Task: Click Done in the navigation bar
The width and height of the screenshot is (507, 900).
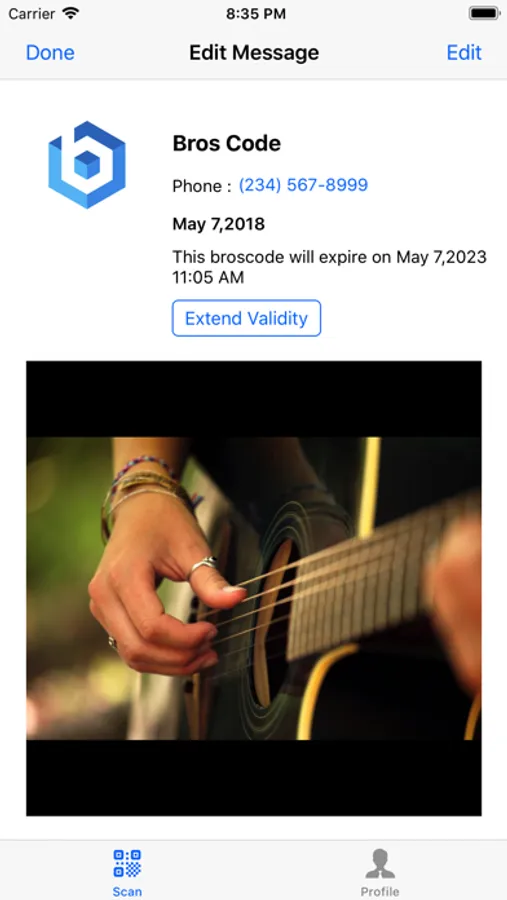Action: tap(50, 53)
